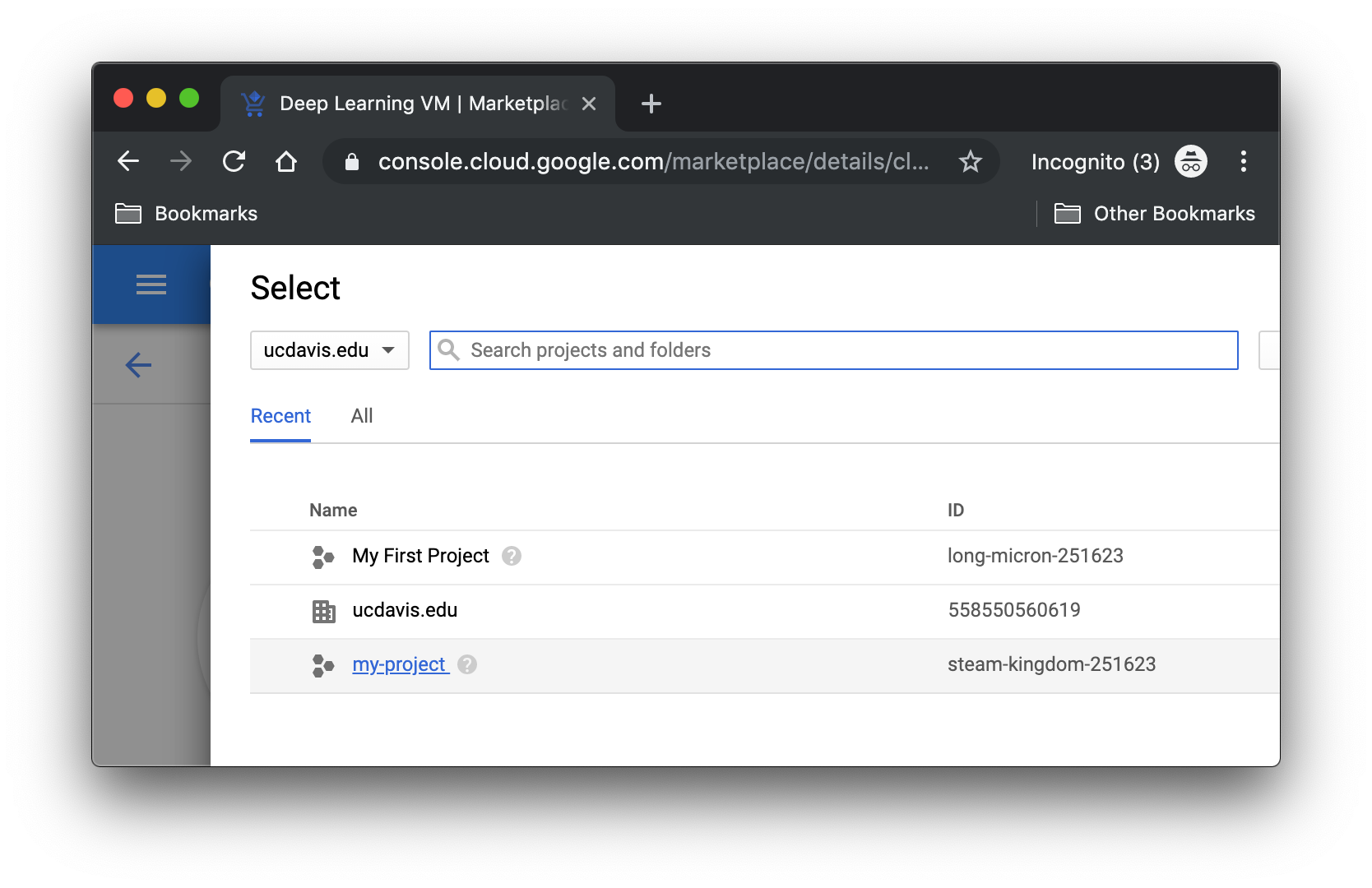Open a new browser tab
This screenshot has height=888, width=1372.
[x=651, y=104]
